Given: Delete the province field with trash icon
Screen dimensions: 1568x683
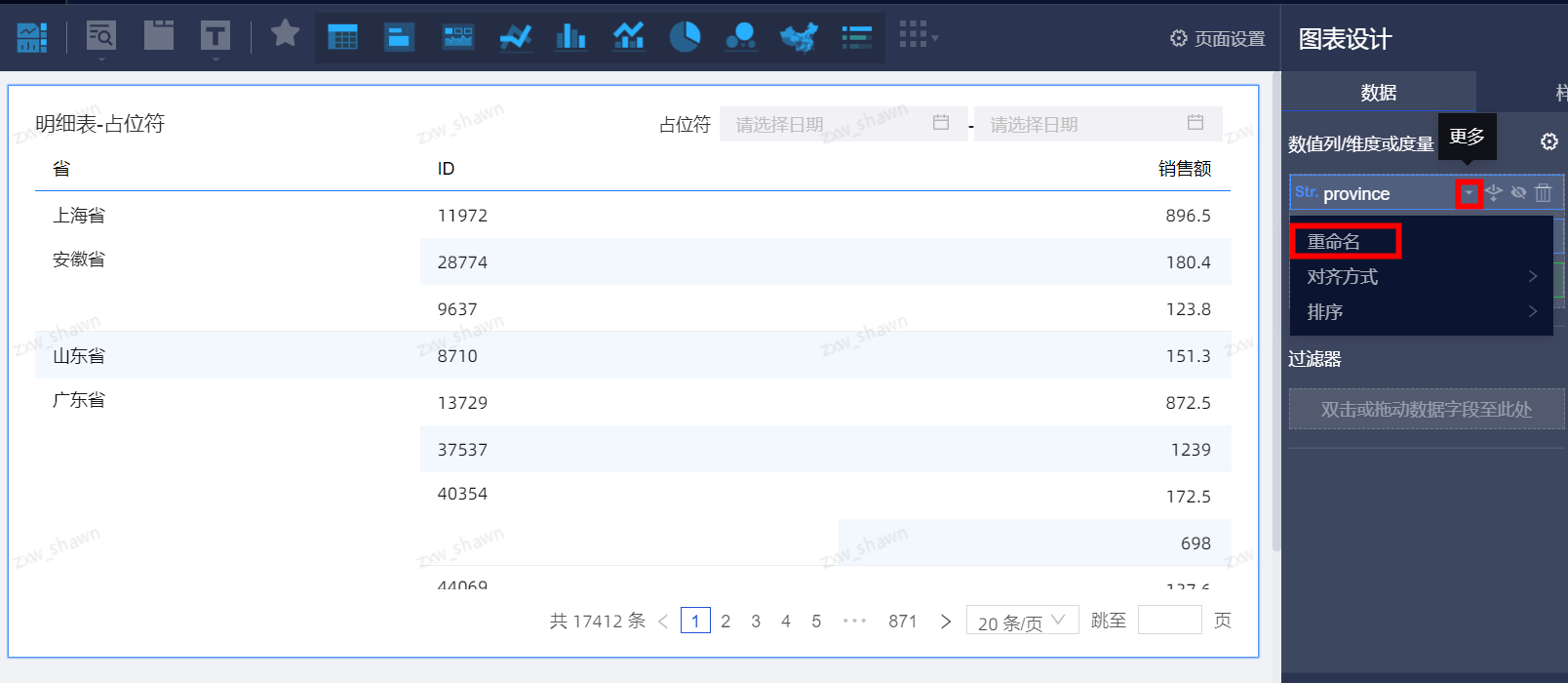Looking at the screenshot, I should click(x=1543, y=193).
